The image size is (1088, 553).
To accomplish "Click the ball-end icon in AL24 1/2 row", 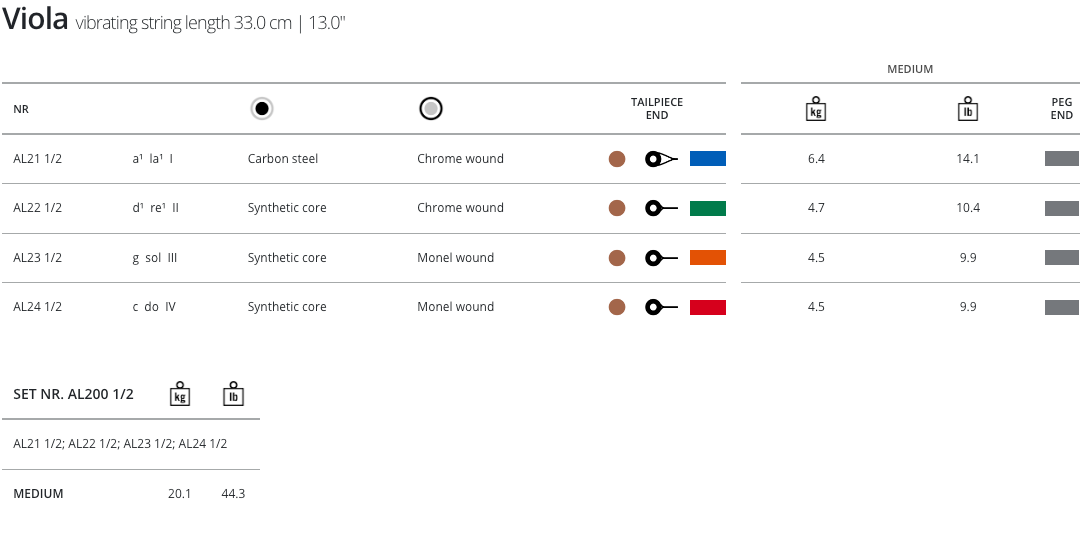I will point(661,307).
